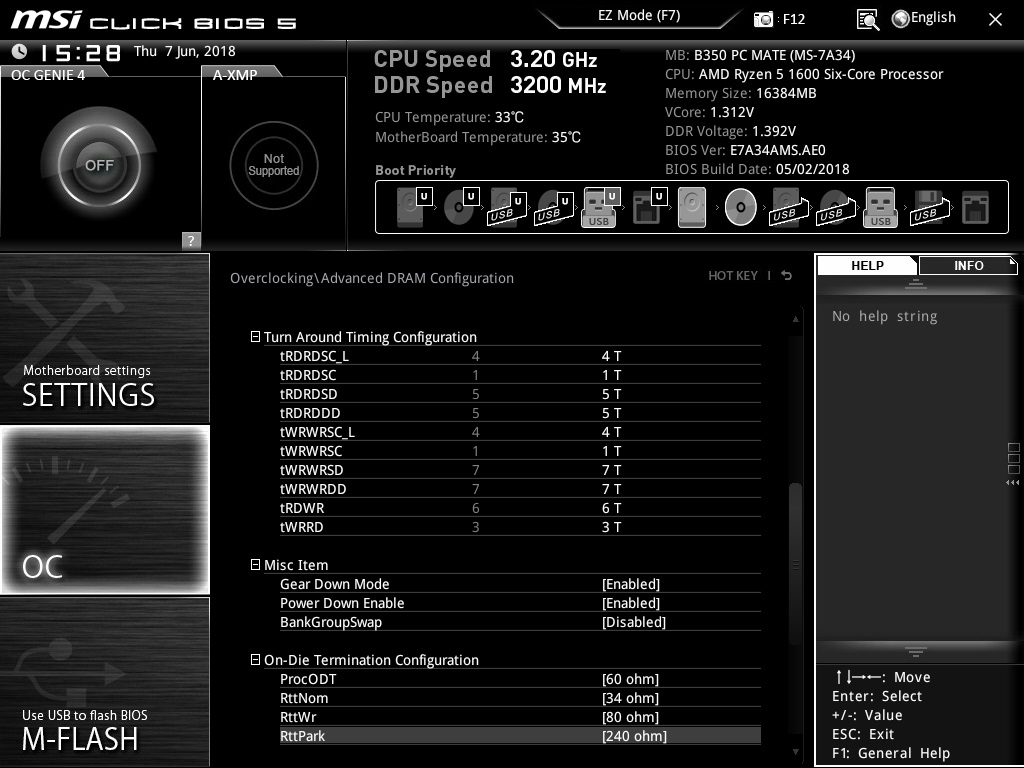Select the legacy CD/DVD disc boot icon
This screenshot has width=1024, height=768.
pos(741,207)
